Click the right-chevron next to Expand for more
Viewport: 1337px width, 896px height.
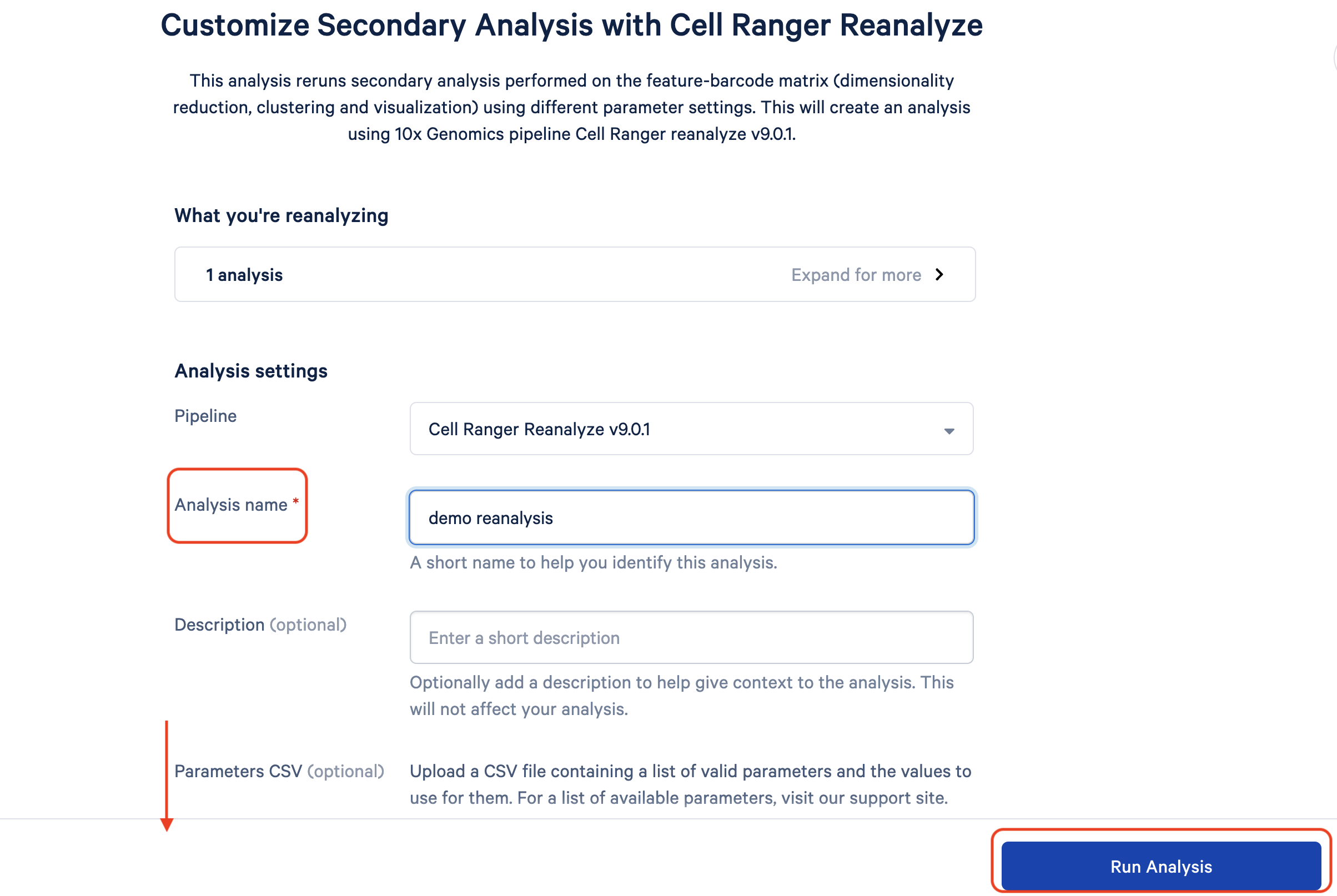tap(941, 274)
